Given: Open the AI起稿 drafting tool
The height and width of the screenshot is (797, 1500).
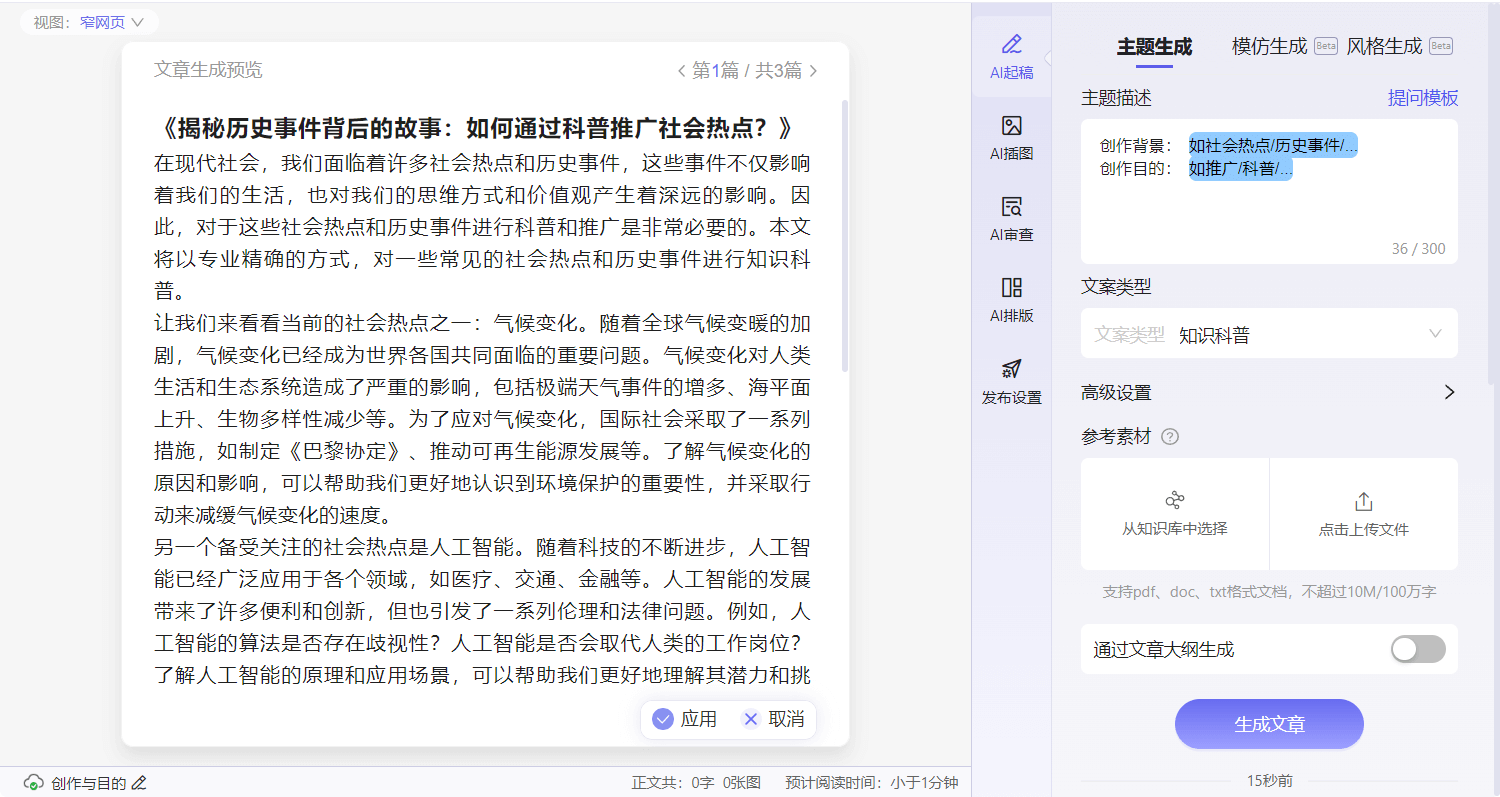Looking at the screenshot, I should point(1011,56).
